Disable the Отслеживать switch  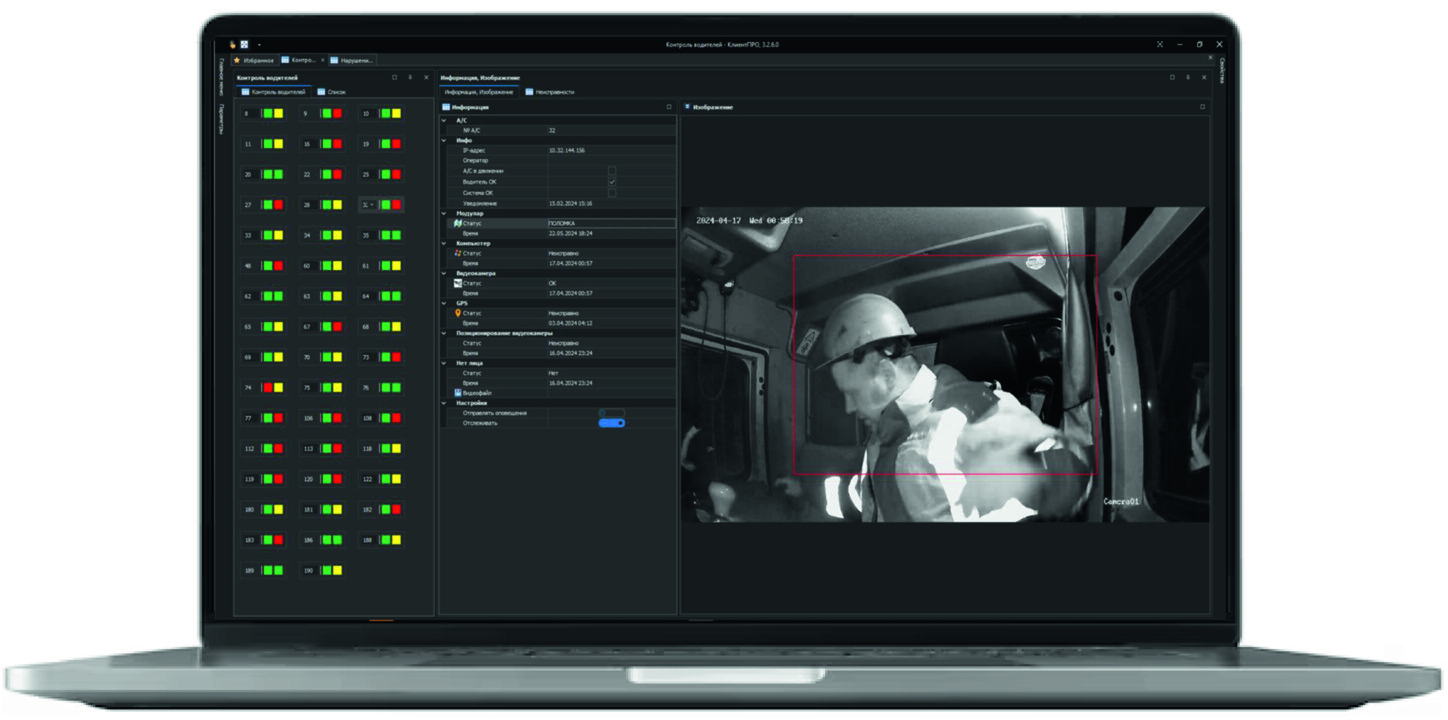click(611, 423)
